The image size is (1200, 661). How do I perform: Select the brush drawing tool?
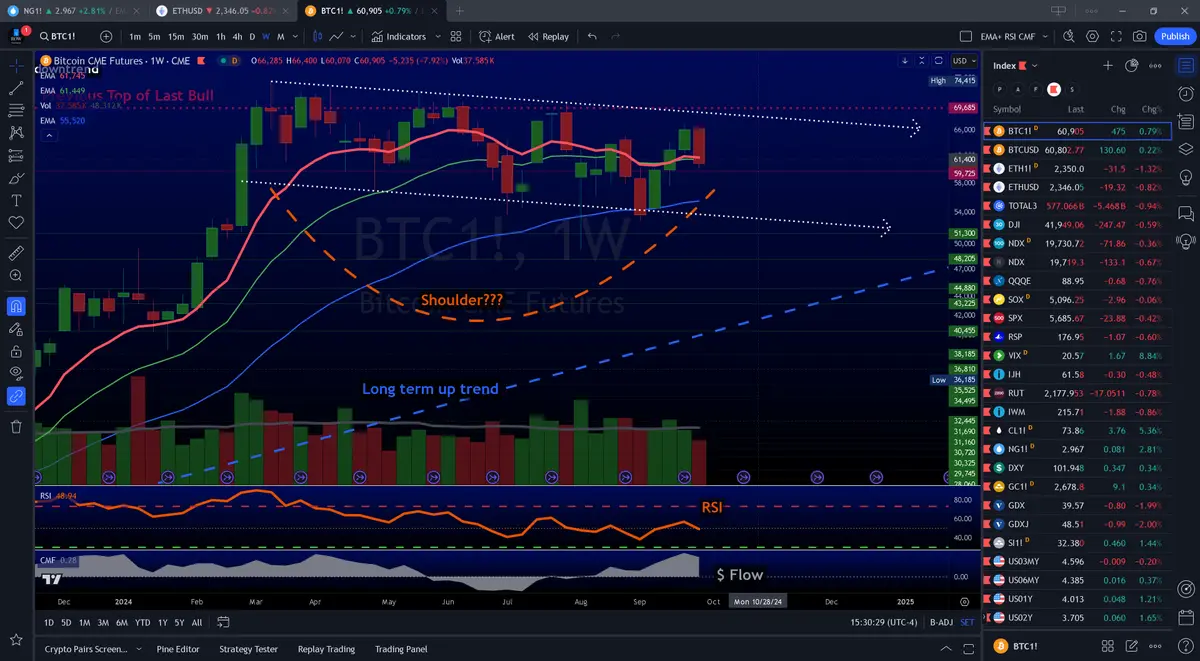pos(16,178)
